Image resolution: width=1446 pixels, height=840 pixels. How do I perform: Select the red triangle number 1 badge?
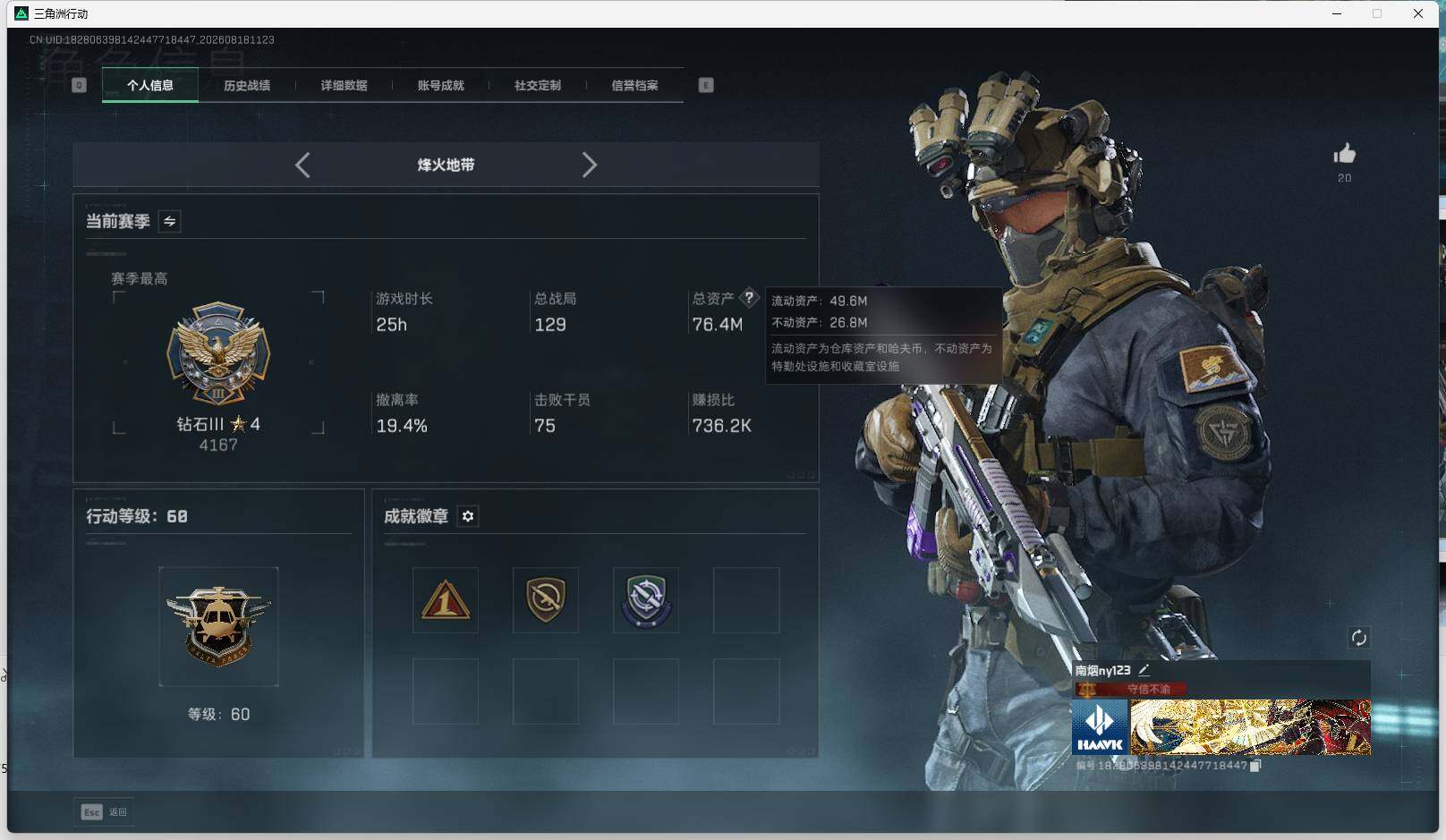pos(446,600)
